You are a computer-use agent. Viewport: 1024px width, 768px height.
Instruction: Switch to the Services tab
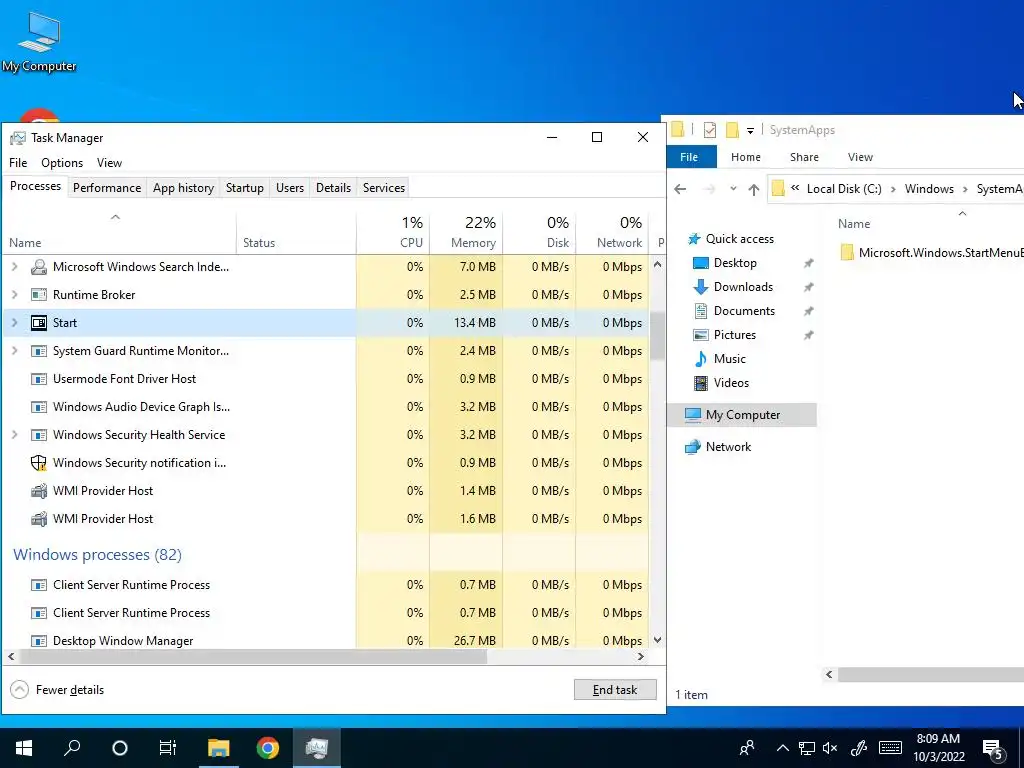[384, 188]
